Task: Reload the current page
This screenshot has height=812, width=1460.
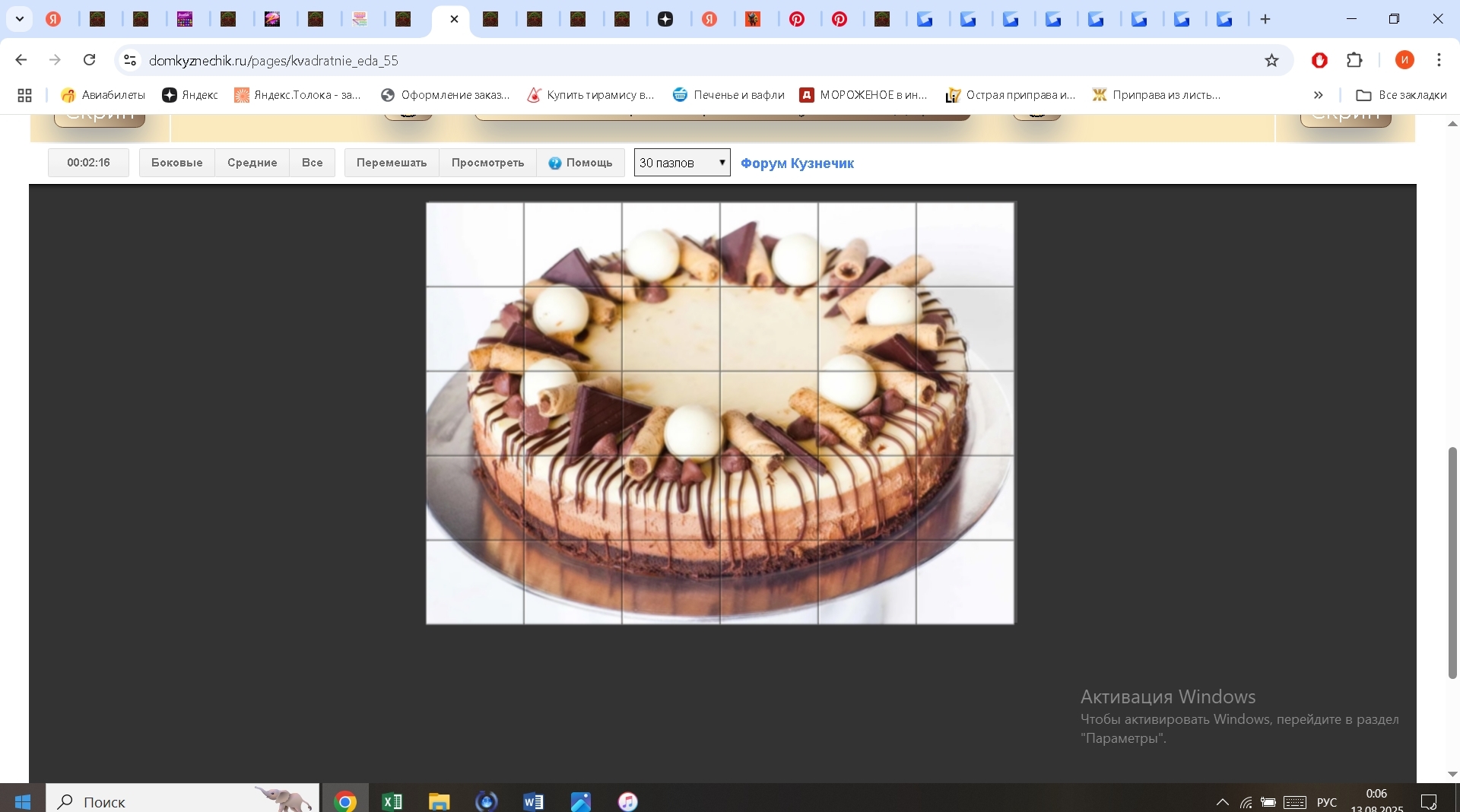Action: [89, 60]
